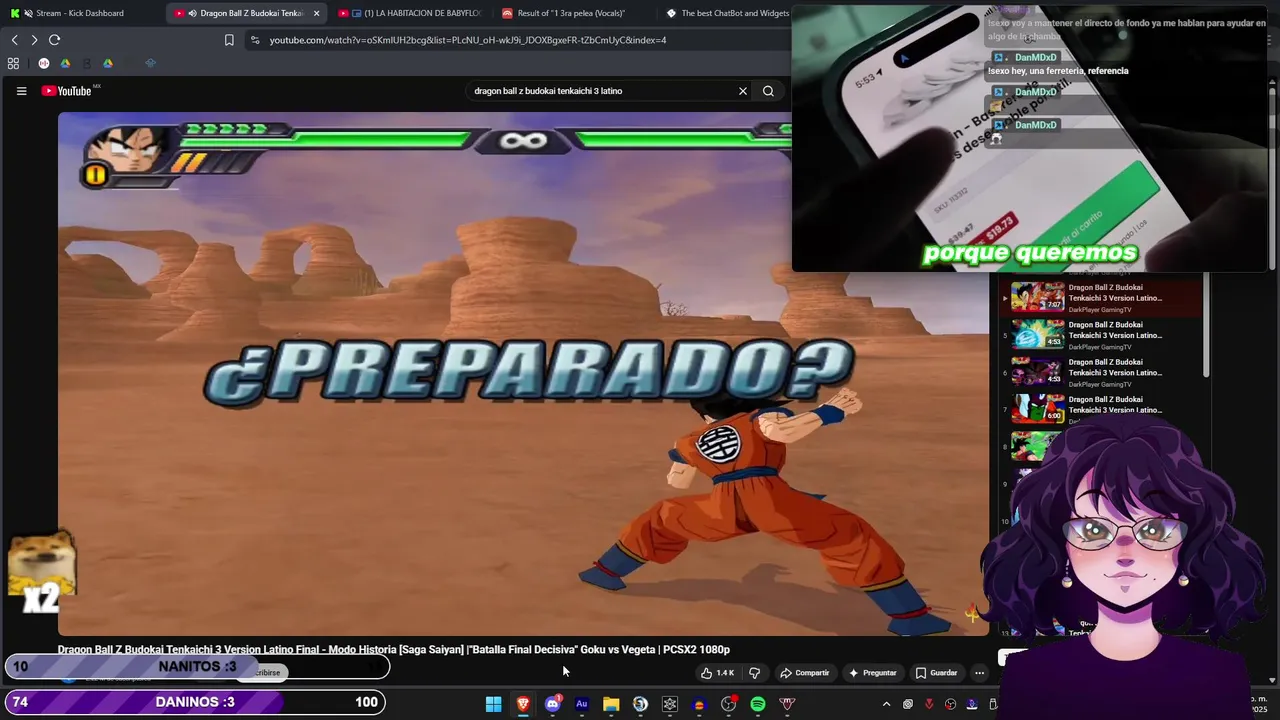Open the three-dot more actions menu
Screen dimensions: 1280x720
tap(980, 673)
